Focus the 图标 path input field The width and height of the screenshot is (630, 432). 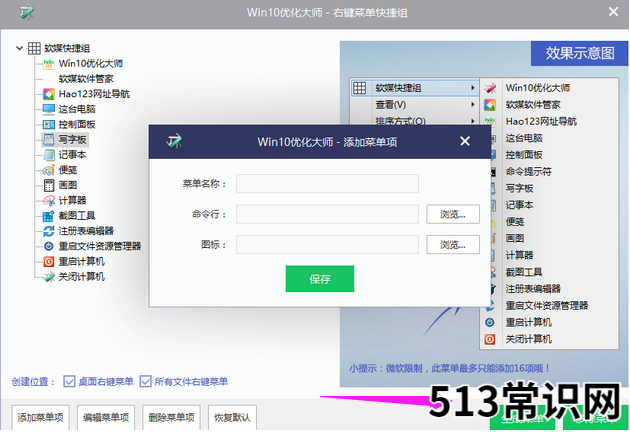(x=327, y=245)
